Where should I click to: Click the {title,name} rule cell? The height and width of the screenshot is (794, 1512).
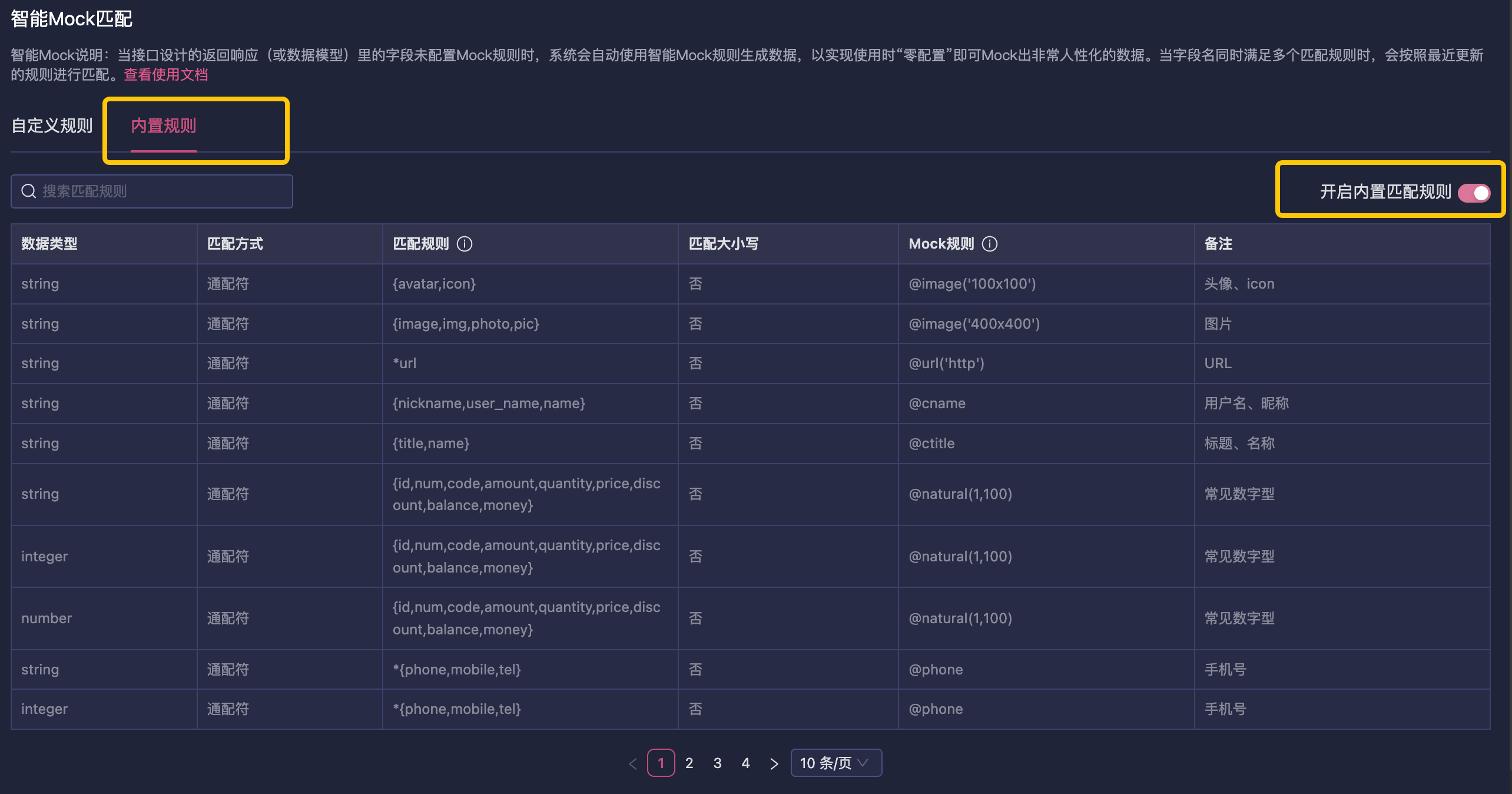[530, 444]
